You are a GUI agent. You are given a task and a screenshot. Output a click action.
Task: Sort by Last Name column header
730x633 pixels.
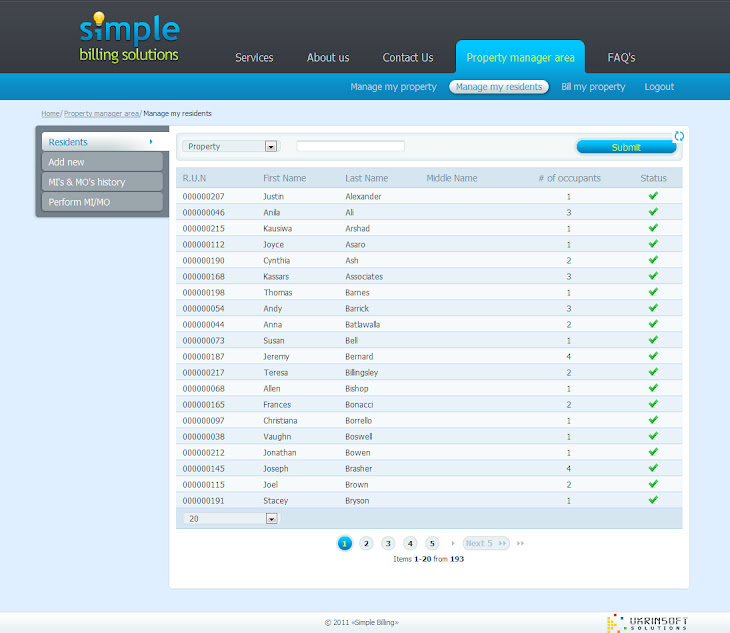coord(366,178)
